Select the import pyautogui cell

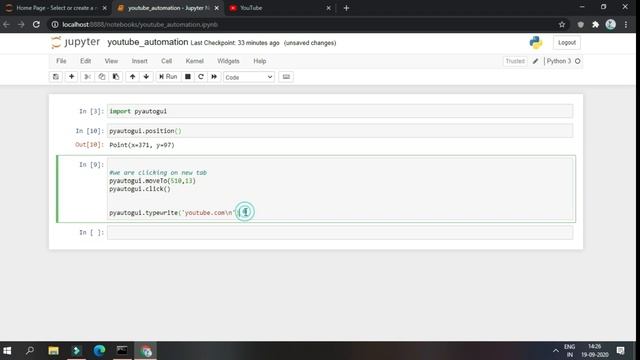click(x=340, y=111)
